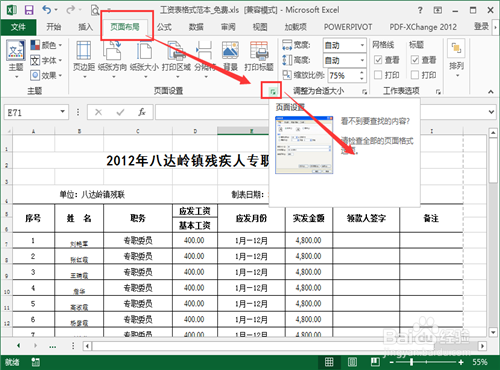
Task: Click the scale 75% input field
Action: click(343, 76)
